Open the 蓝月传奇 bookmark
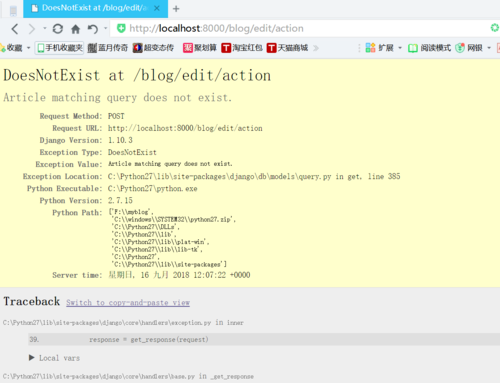 (108, 48)
